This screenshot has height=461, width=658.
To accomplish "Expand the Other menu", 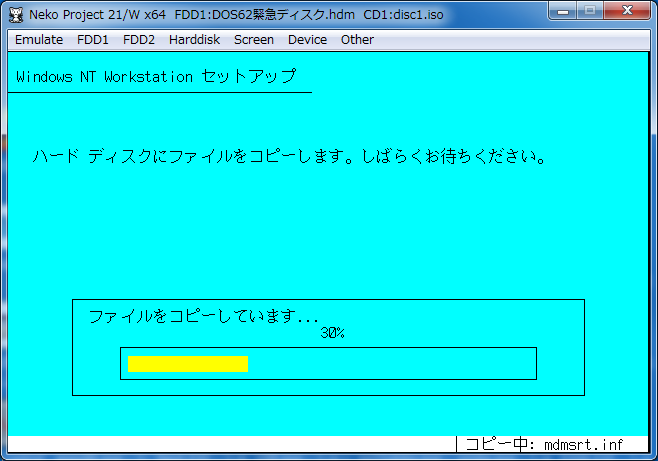I will pos(357,40).
